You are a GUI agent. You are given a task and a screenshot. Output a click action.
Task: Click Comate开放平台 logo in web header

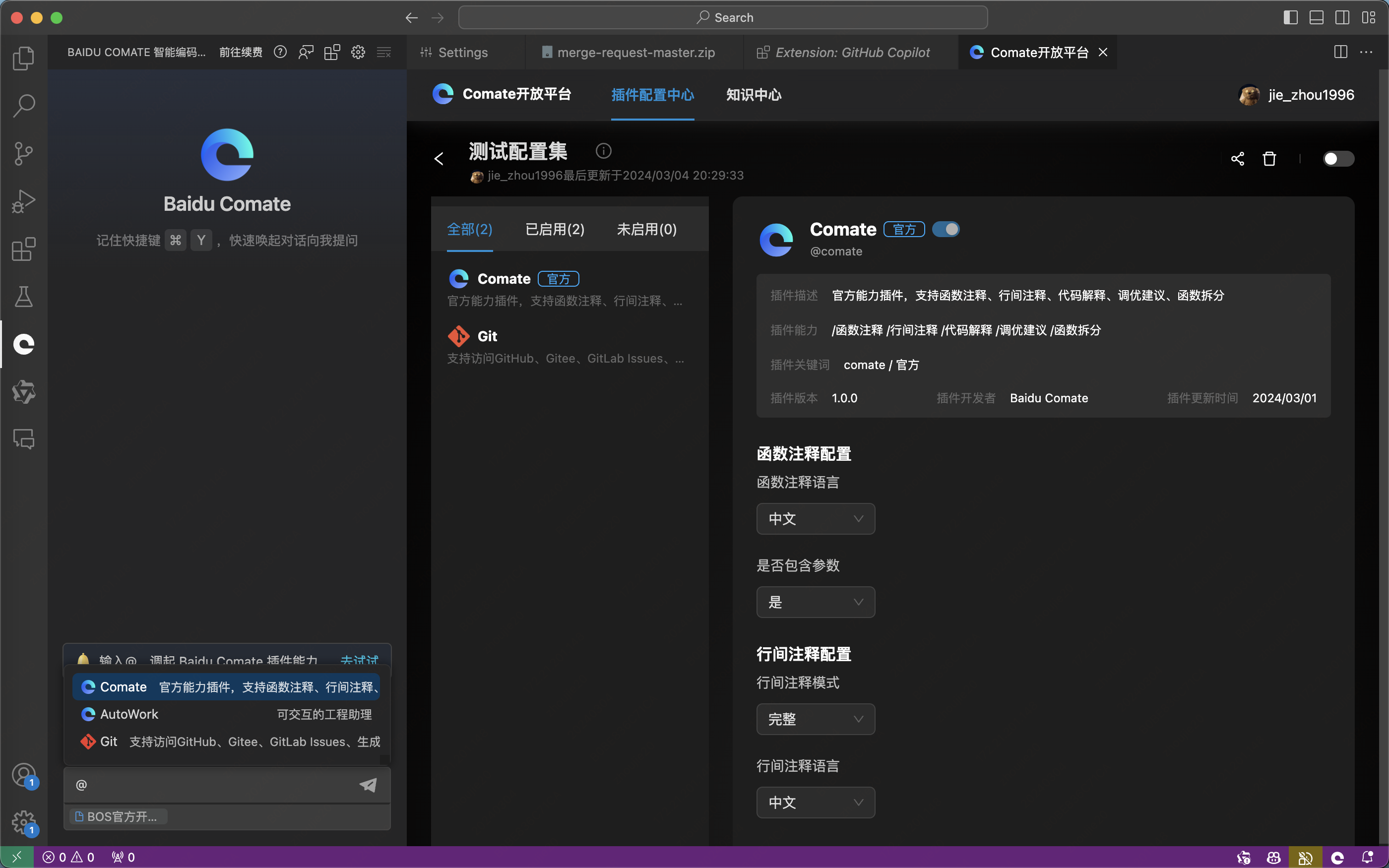click(x=502, y=94)
